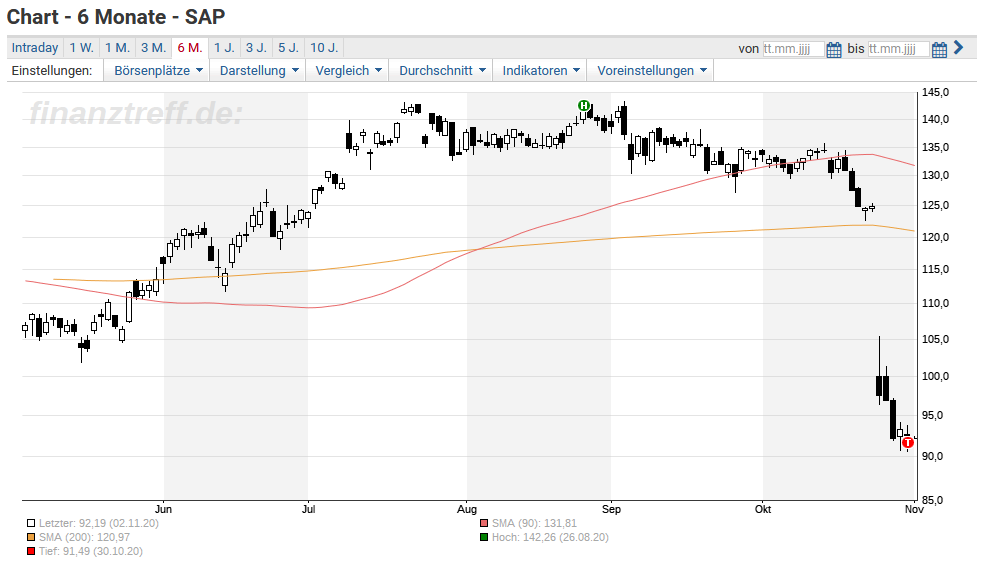This screenshot has width=986, height=570.
Task: Select the 3 M. time range tab
Action: tap(153, 48)
